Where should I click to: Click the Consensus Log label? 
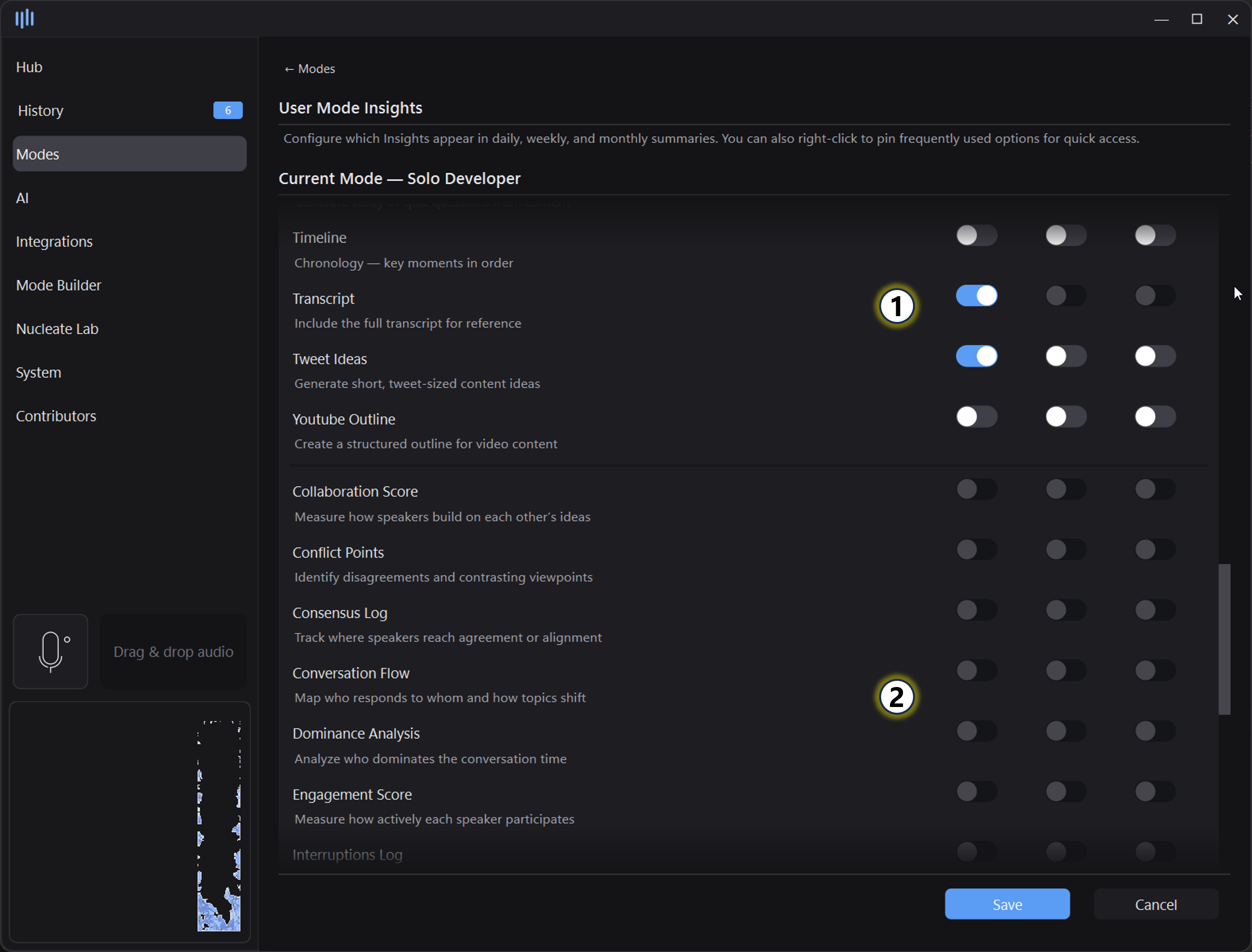[339, 613]
